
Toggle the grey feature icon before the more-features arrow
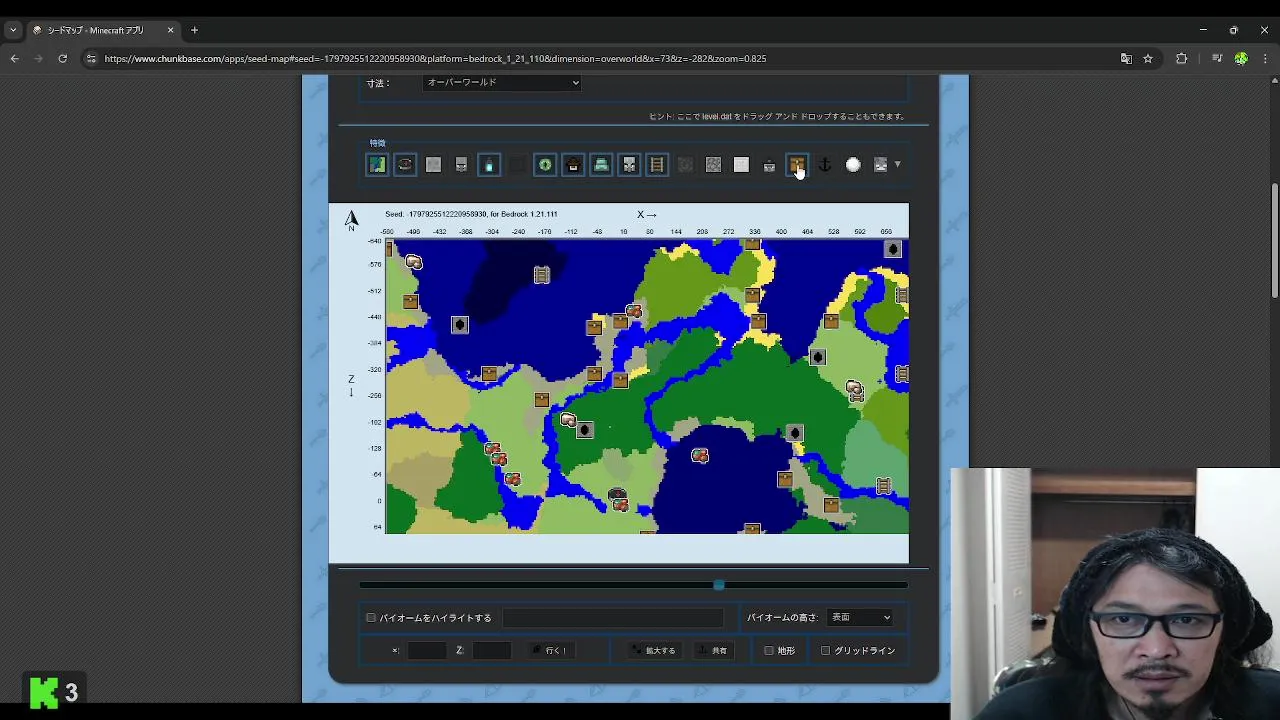[x=881, y=165]
